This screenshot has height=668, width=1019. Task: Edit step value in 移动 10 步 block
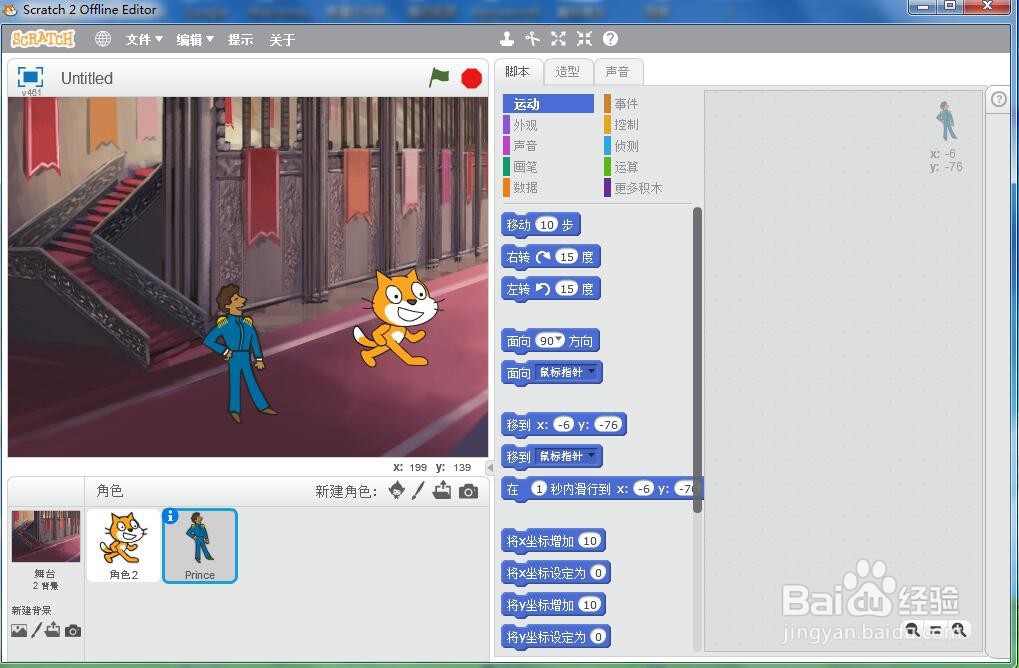click(547, 225)
